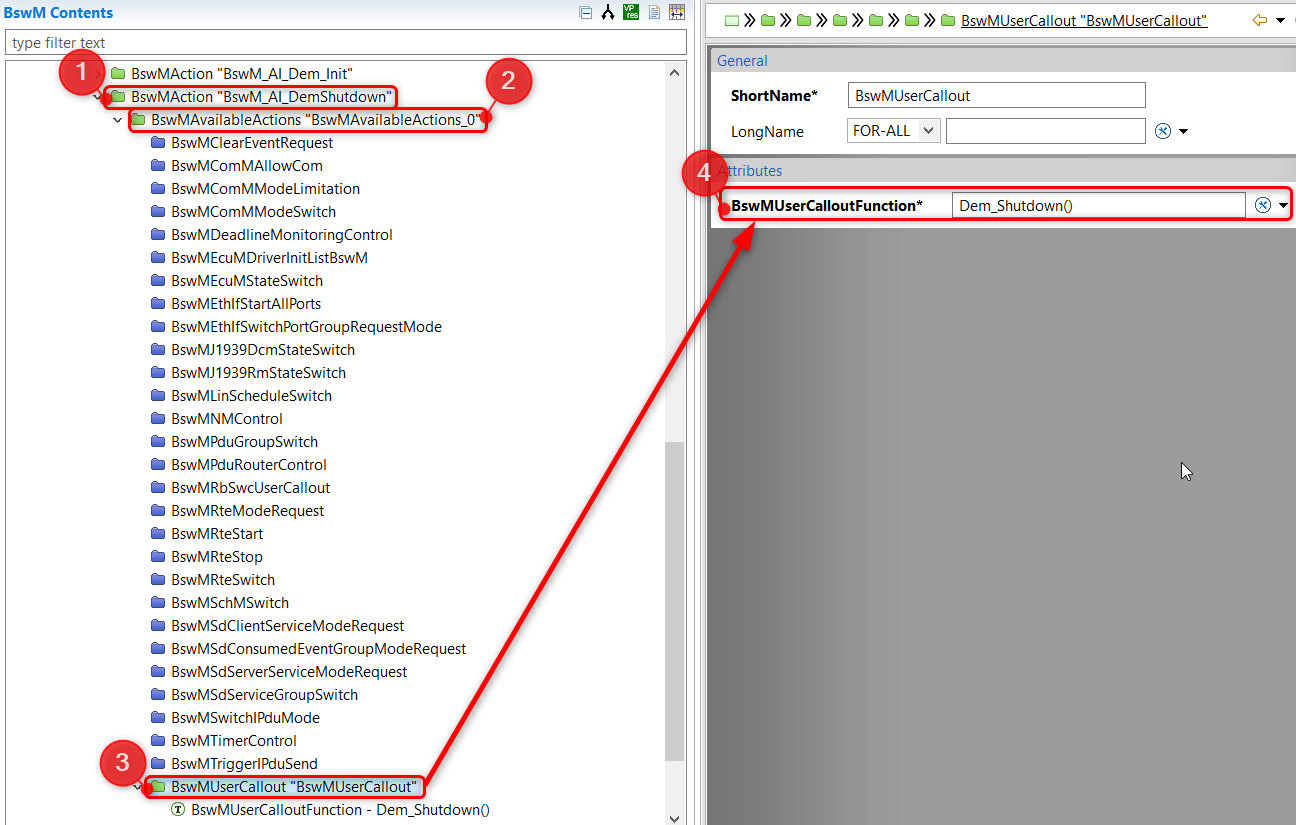
Task: Click the document page toolbar icon
Action: pos(654,13)
